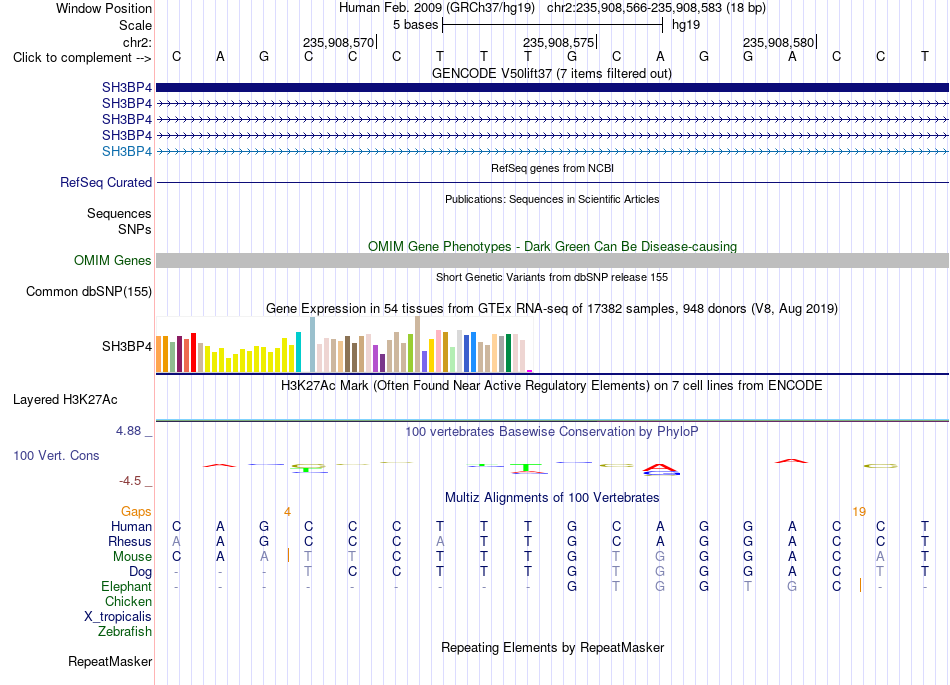Select the 'Human Feb. 2009 (GRCh37/hg19)' text
950x685 pixels.
[x=437, y=8]
